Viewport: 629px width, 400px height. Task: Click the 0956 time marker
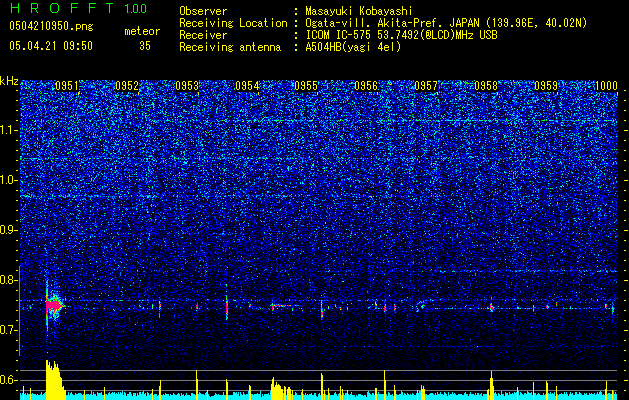click(366, 86)
